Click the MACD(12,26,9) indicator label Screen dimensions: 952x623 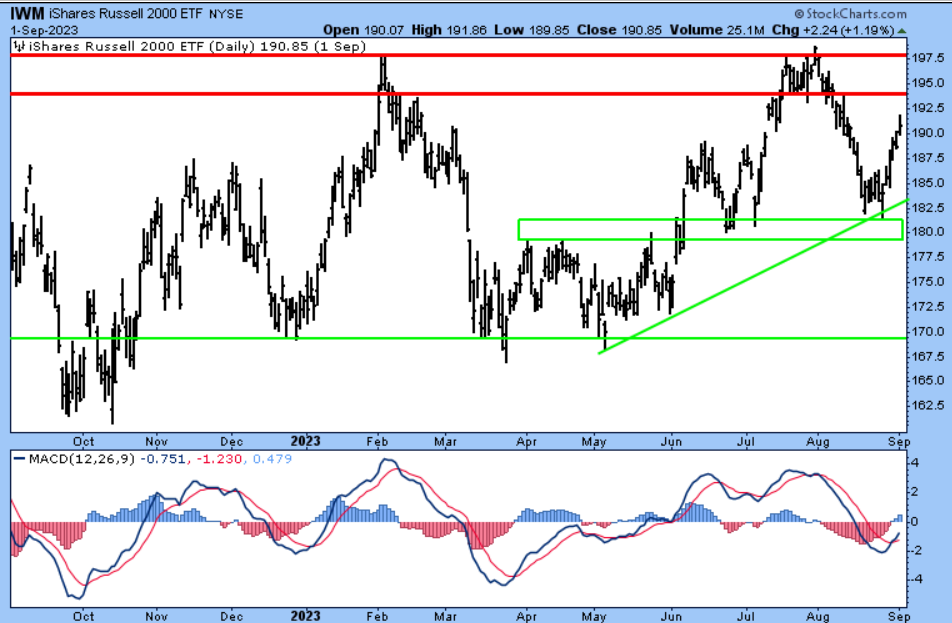click(81, 459)
